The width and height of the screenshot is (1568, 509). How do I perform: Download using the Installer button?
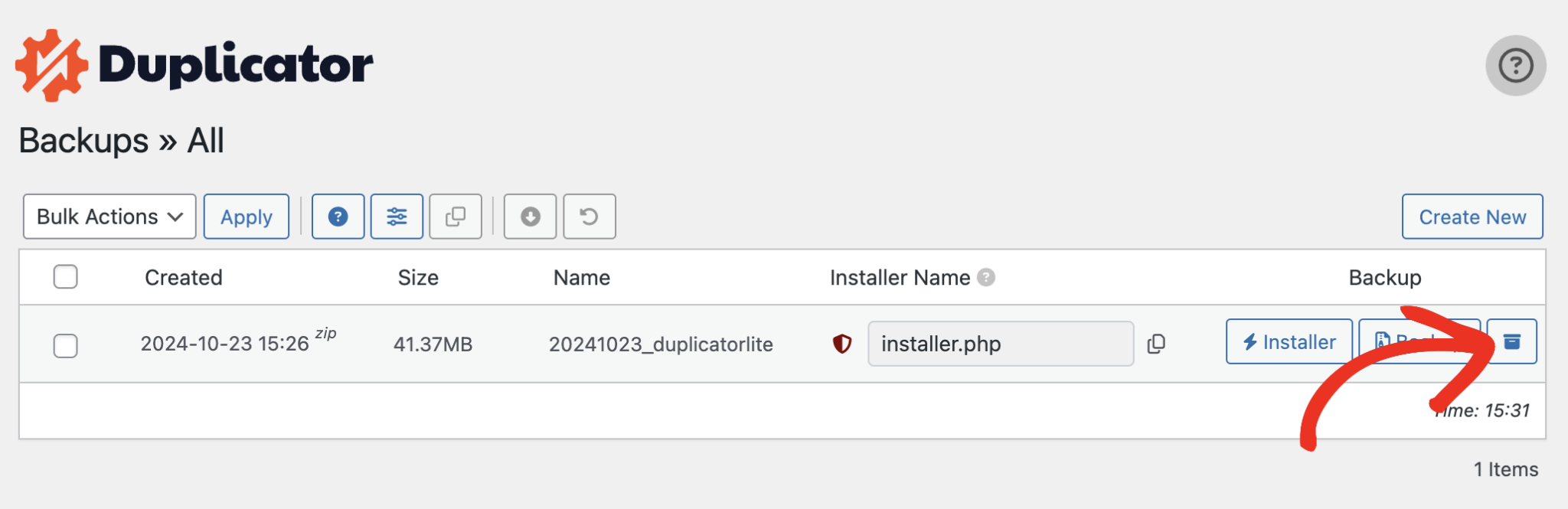[1289, 341]
